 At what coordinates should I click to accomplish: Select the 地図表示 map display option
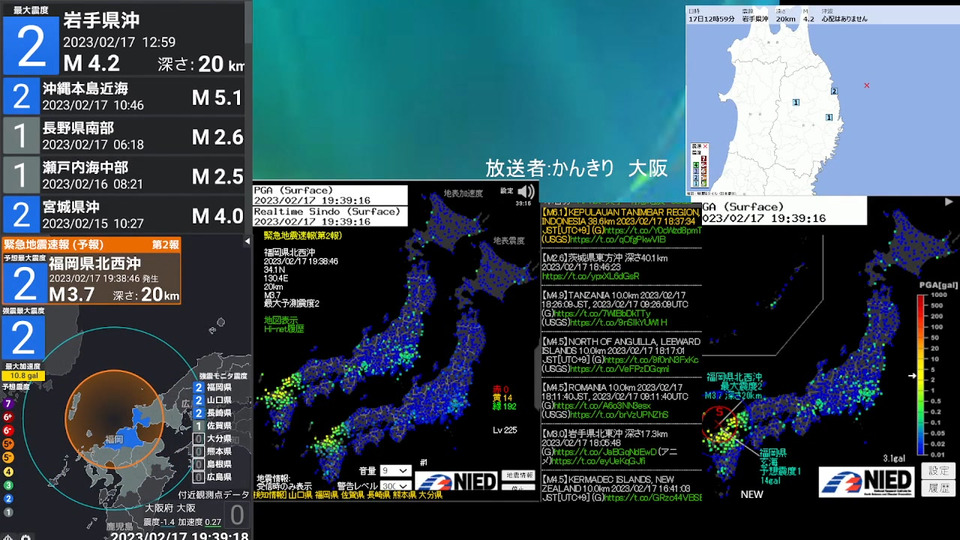click(x=281, y=320)
